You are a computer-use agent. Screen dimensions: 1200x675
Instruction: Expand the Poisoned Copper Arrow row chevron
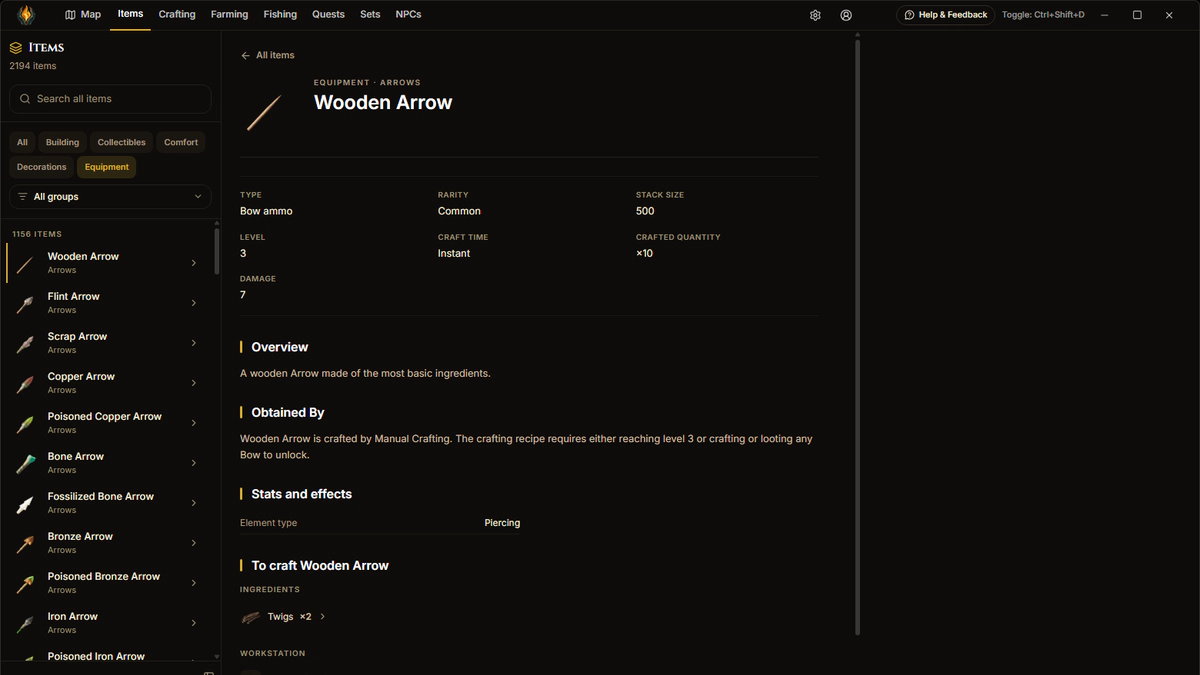tap(193, 423)
